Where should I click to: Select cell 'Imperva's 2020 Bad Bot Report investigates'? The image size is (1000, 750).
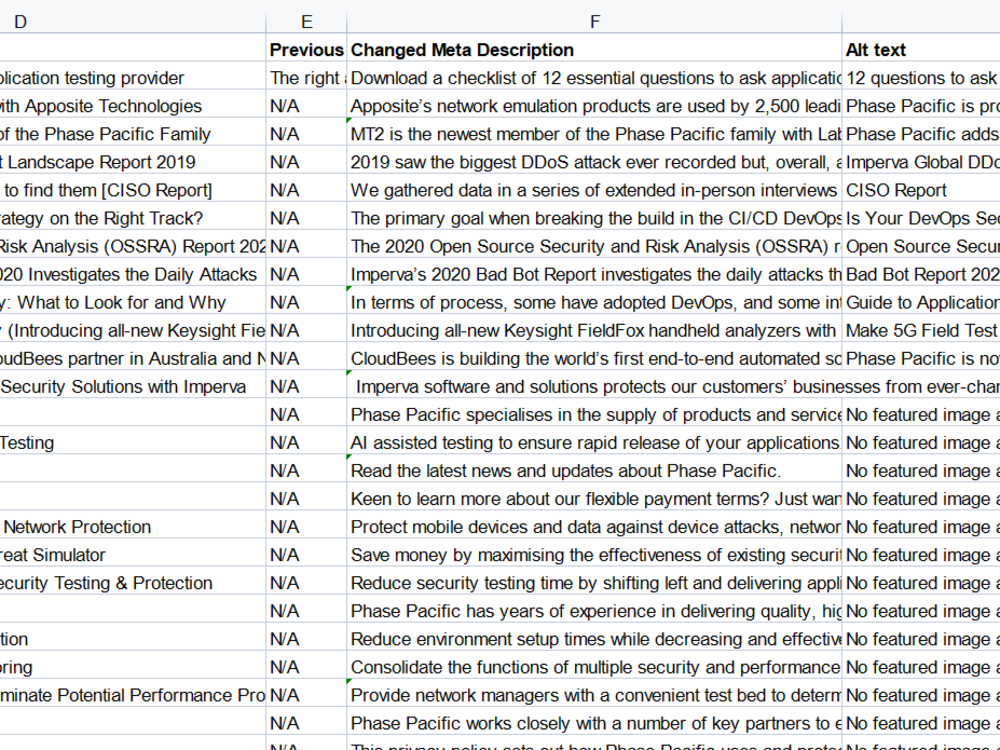tap(594, 274)
